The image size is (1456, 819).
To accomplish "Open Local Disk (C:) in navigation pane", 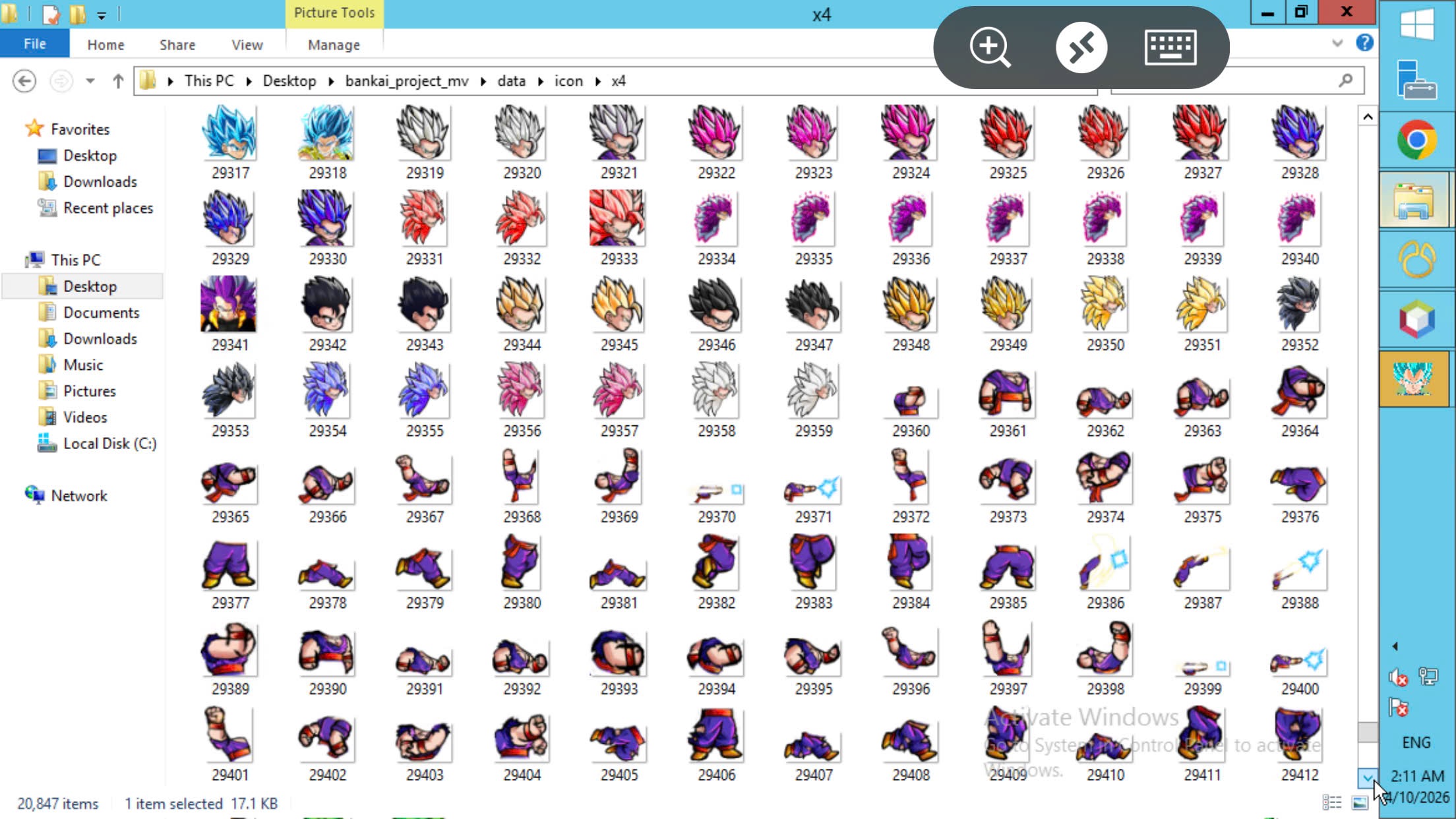I will [109, 444].
